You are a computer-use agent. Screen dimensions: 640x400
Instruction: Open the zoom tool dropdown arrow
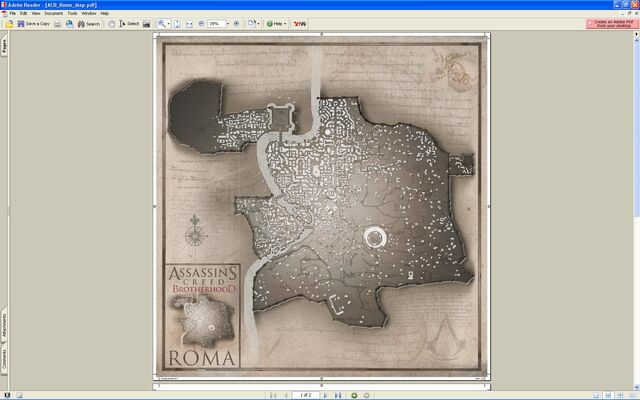click(169, 24)
